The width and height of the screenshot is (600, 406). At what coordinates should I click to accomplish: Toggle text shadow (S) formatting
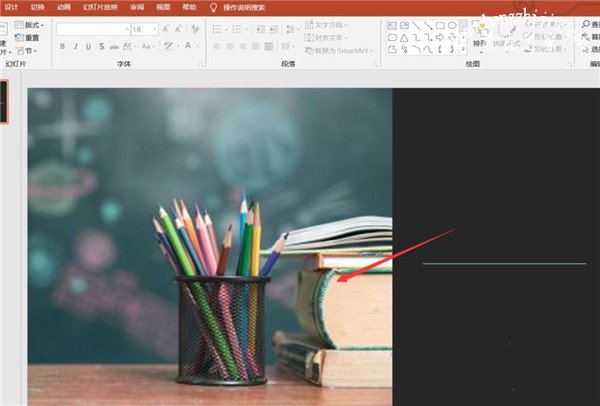click(101, 46)
